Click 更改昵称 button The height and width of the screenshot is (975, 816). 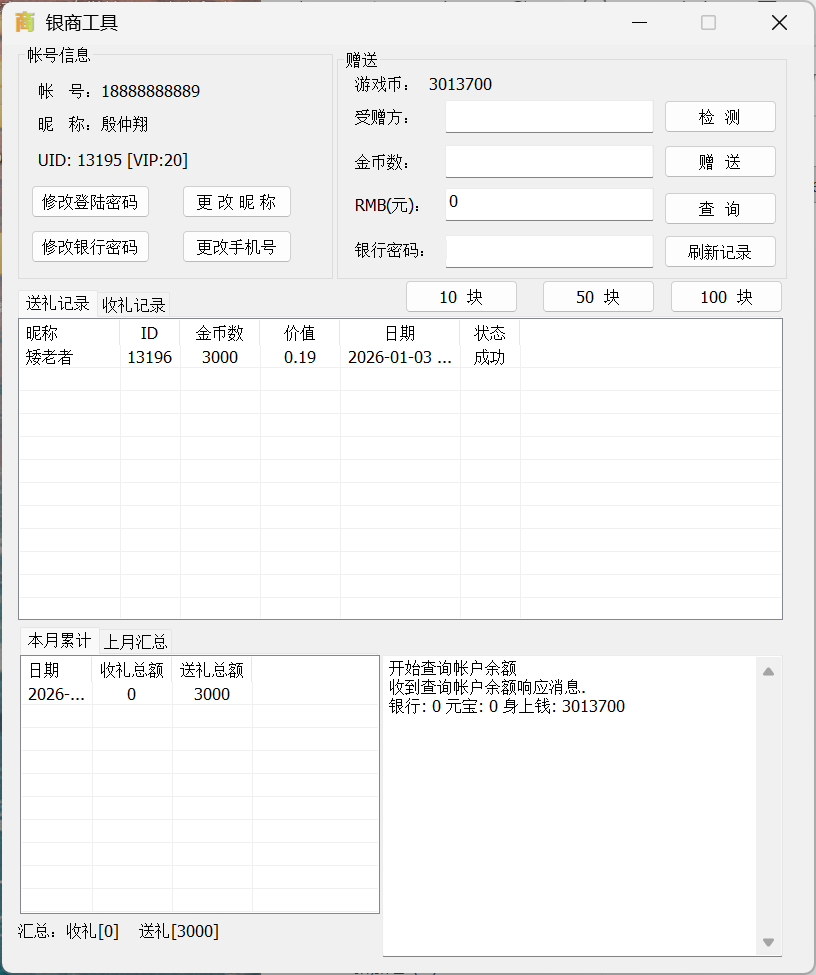point(236,201)
